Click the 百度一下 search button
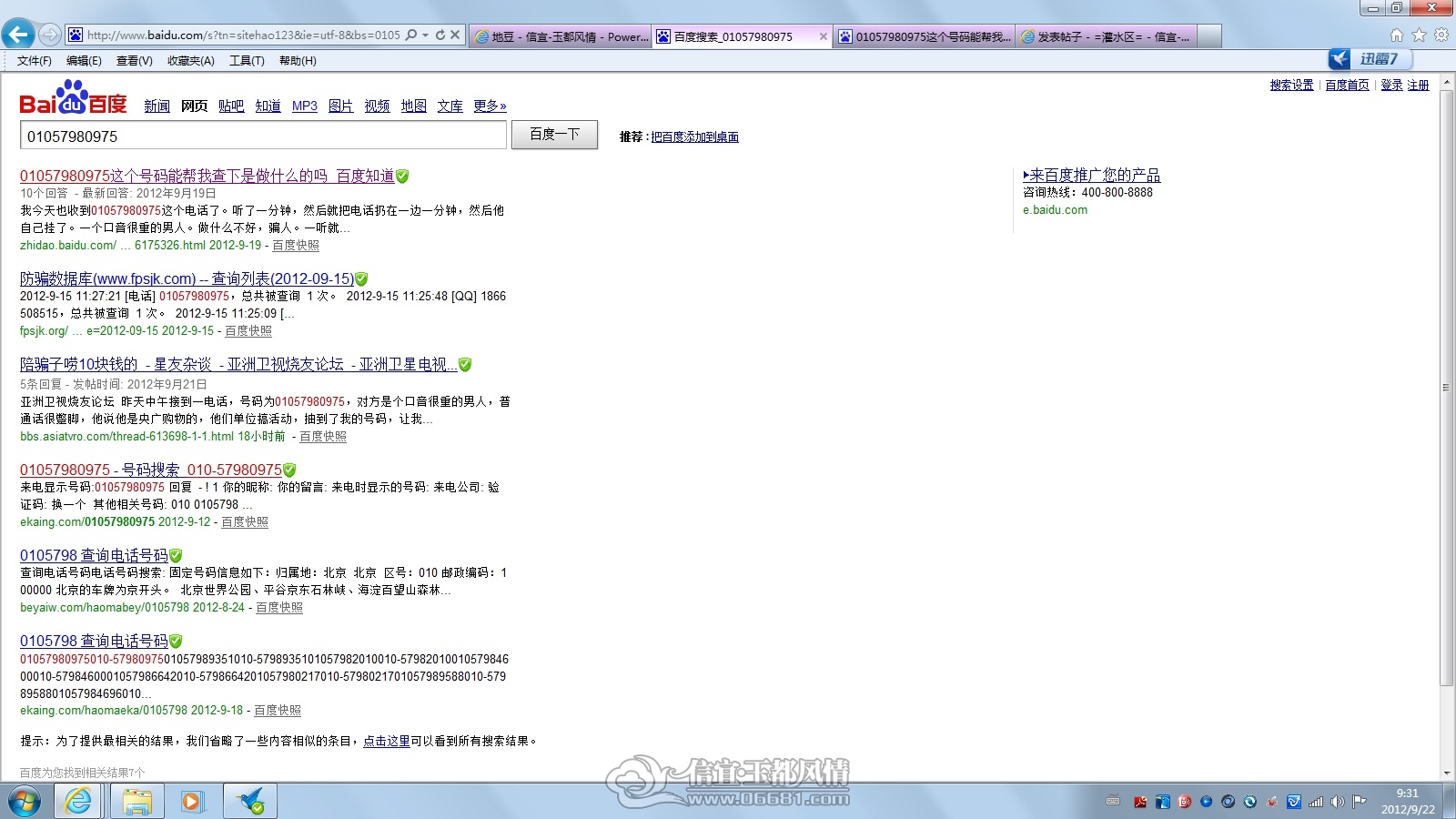Image resolution: width=1456 pixels, height=819 pixels. click(554, 135)
